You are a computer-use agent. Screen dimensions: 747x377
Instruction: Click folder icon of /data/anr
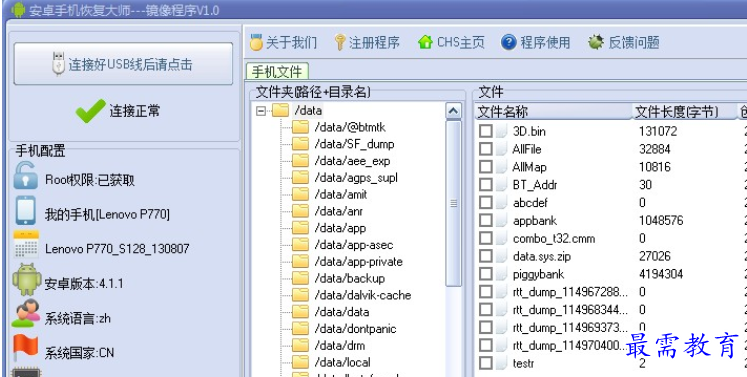(x=300, y=211)
